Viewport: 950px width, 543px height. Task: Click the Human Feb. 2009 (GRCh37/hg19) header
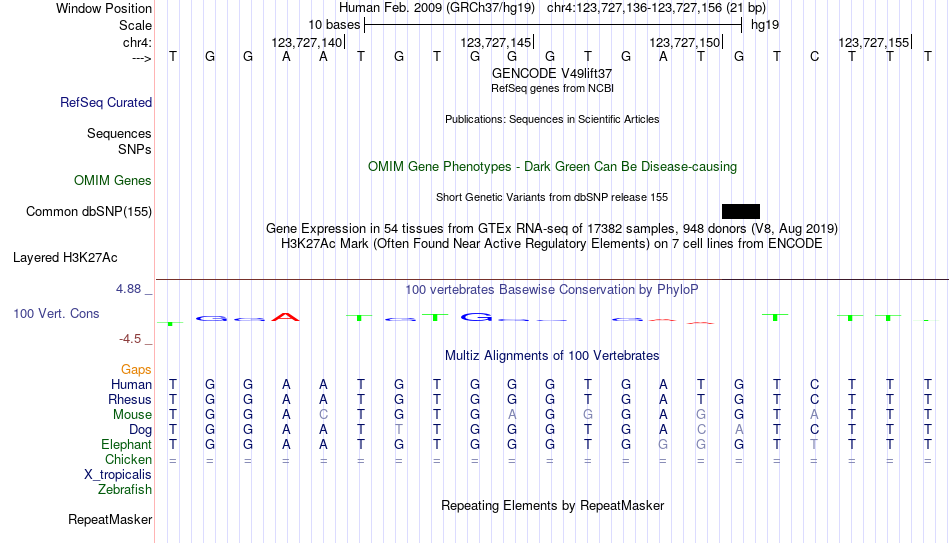pos(437,8)
